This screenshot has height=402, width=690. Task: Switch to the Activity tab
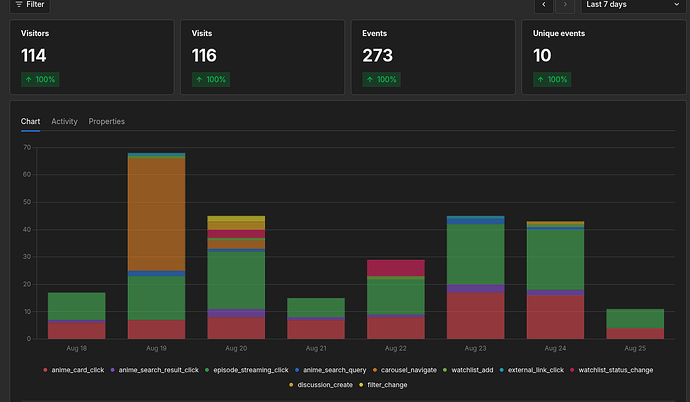point(64,121)
